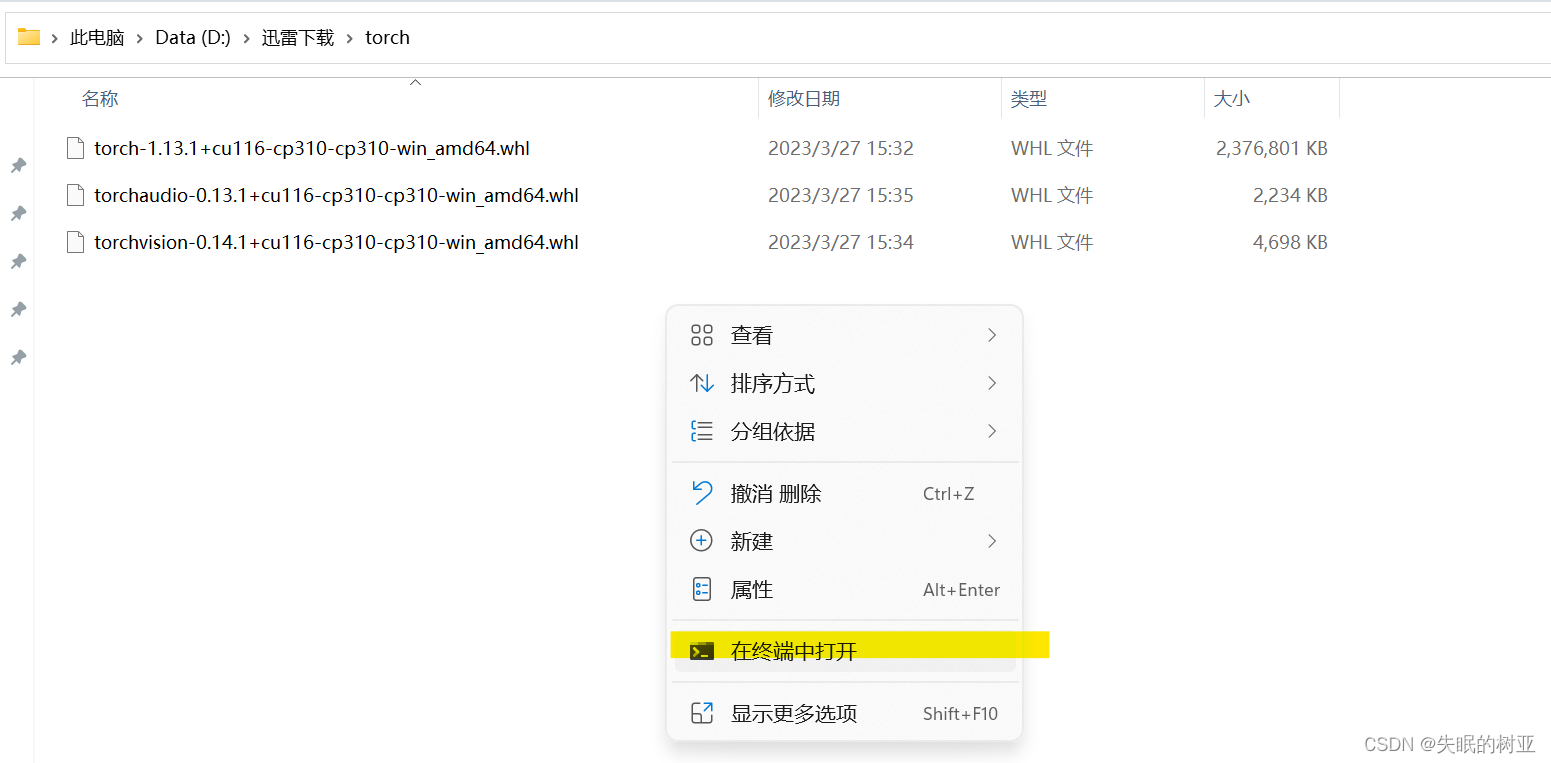The height and width of the screenshot is (763, 1551).
Task: Click WHL 文件 type in the torchaudio row
Action: (1052, 195)
